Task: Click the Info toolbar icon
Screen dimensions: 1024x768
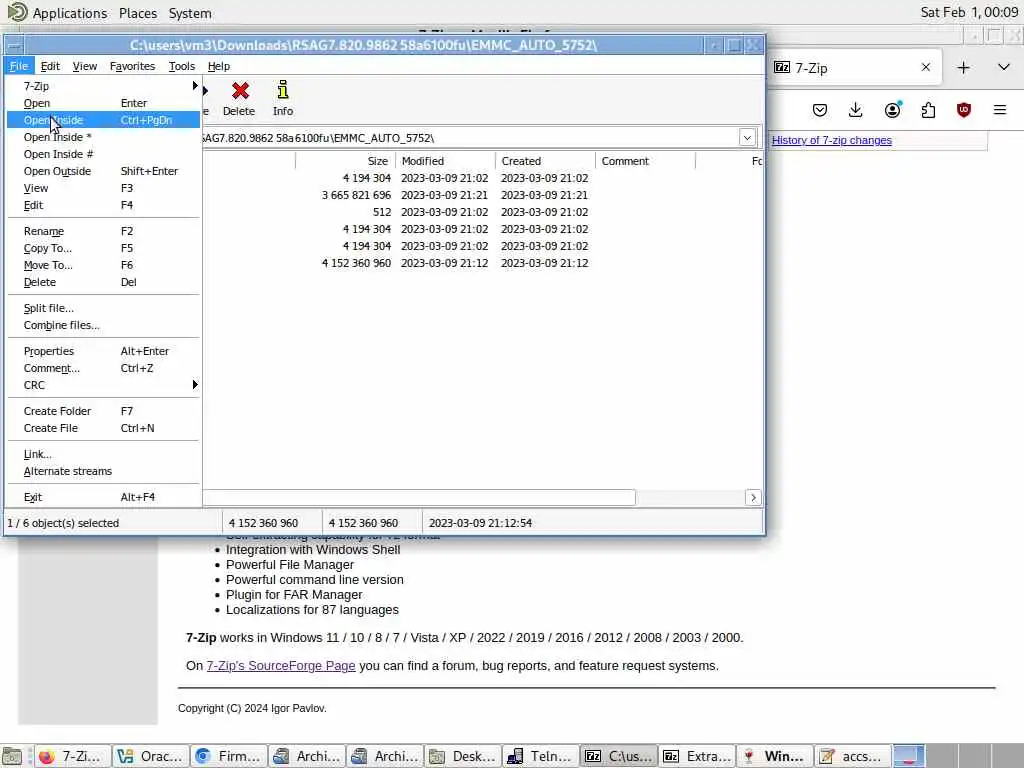Action: (x=283, y=99)
